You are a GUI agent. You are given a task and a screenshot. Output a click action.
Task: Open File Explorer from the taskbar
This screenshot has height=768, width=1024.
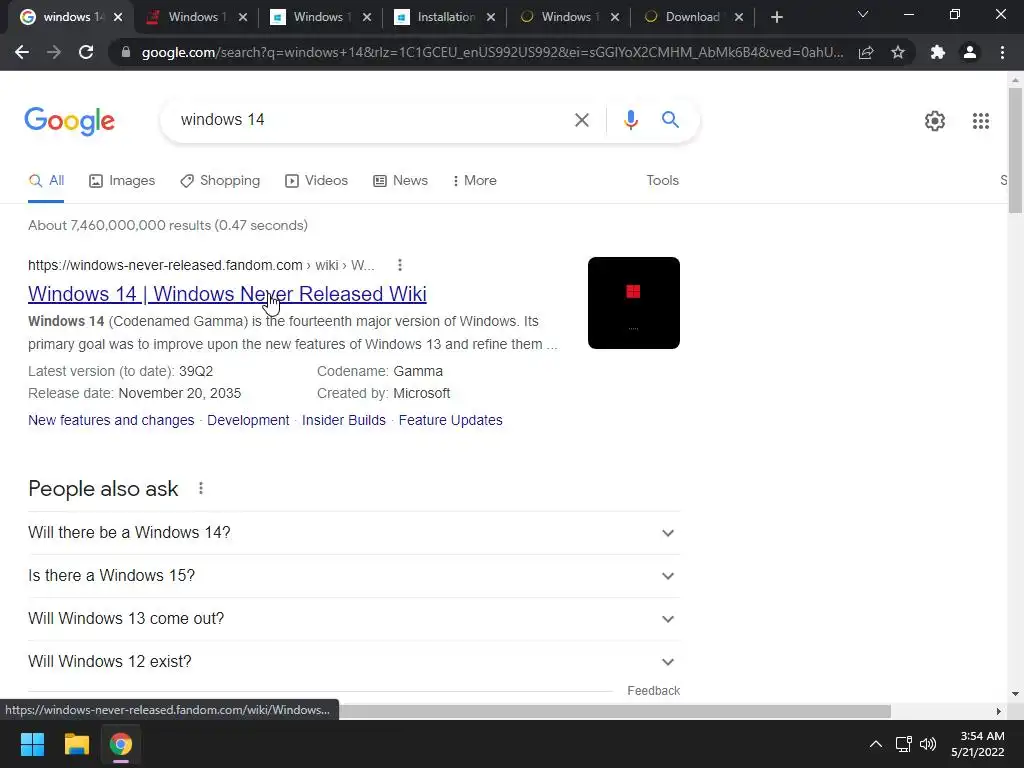coord(76,744)
